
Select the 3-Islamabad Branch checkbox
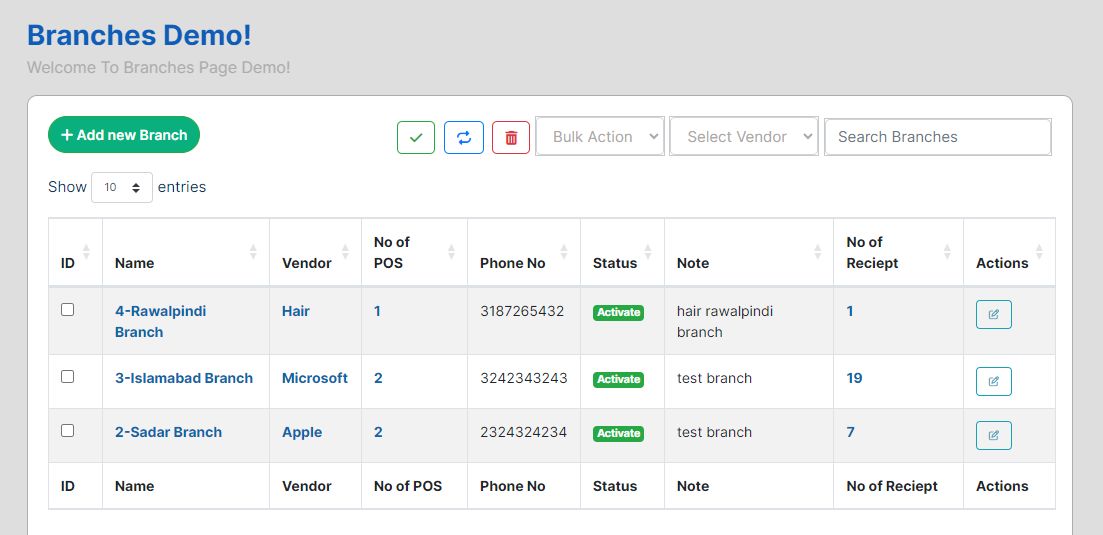pyautogui.click(x=68, y=377)
